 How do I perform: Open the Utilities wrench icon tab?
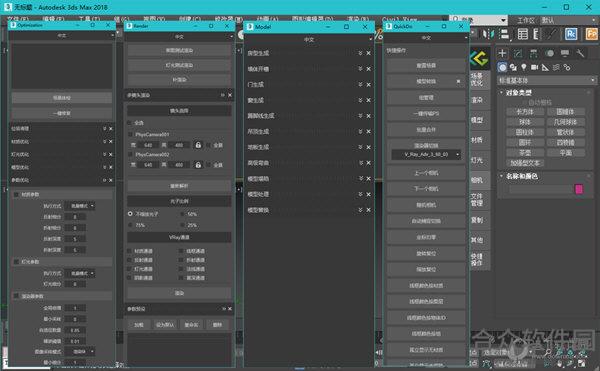coord(580,53)
